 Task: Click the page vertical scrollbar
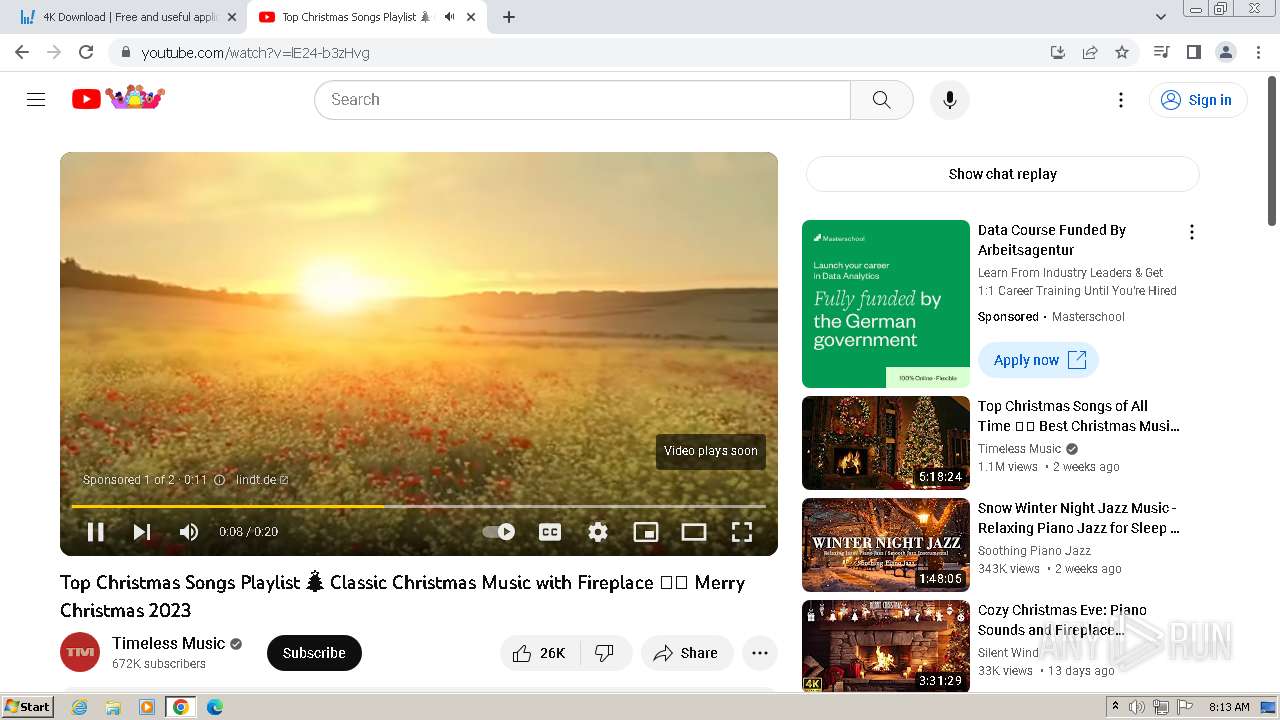coord(1272,150)
